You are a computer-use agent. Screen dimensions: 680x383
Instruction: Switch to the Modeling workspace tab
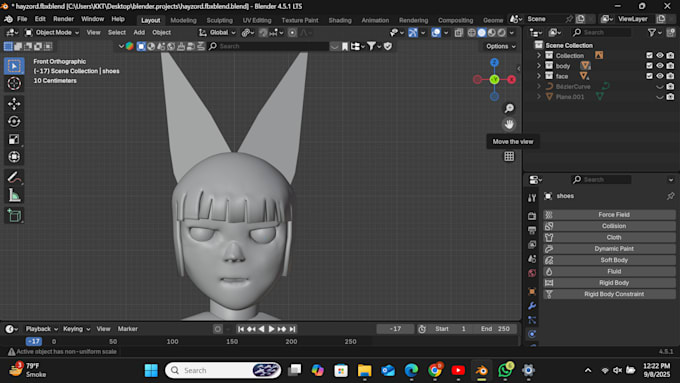(183, 20)
